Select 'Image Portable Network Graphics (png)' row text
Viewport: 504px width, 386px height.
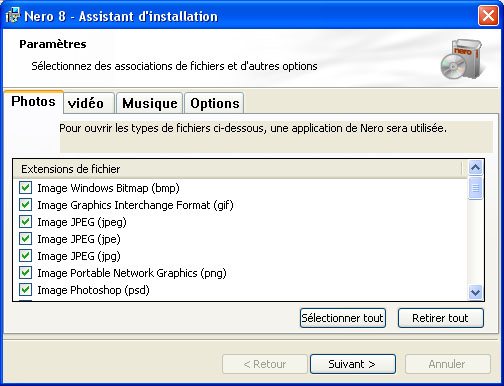[132, 273]
